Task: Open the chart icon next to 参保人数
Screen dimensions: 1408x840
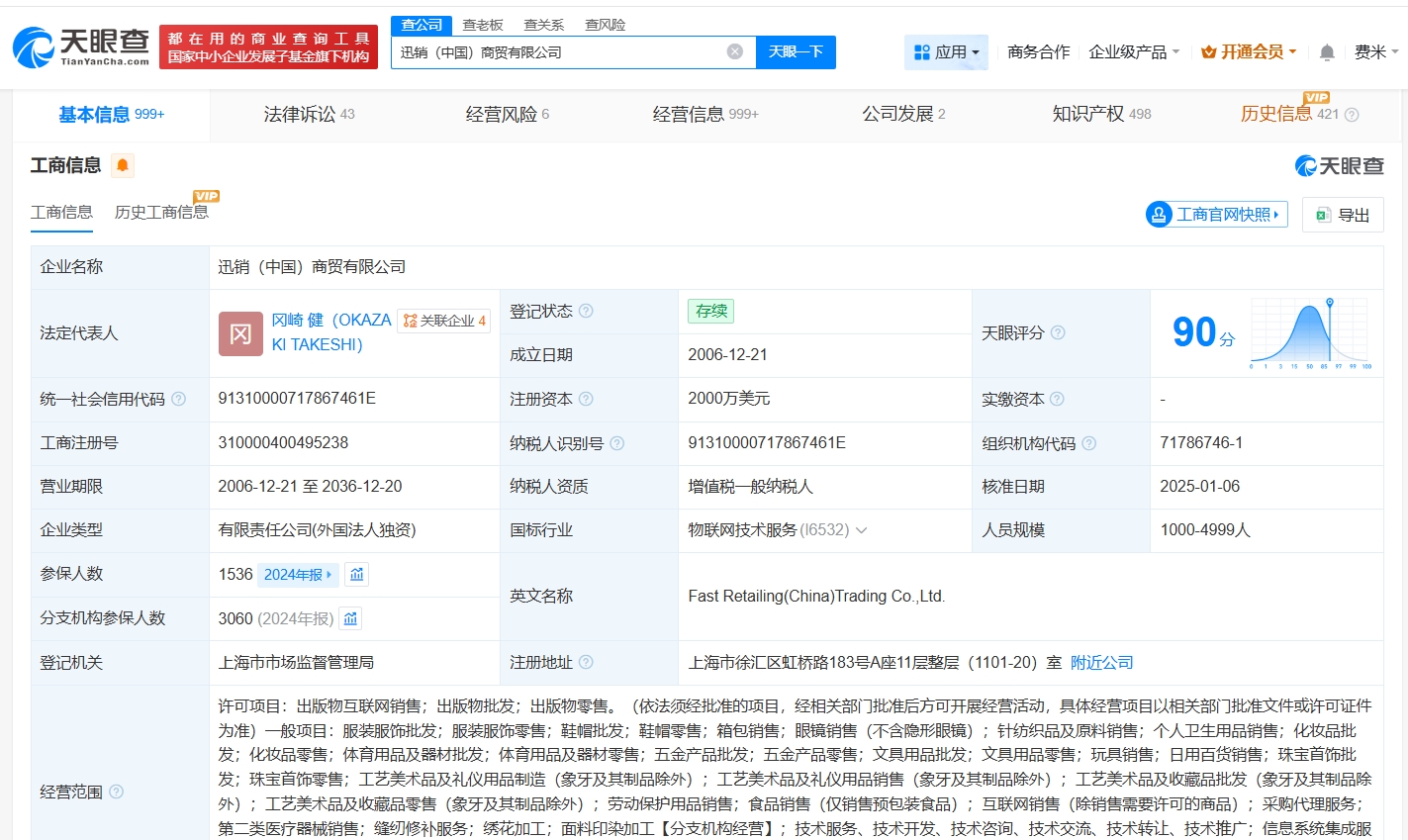Action: 357,574
